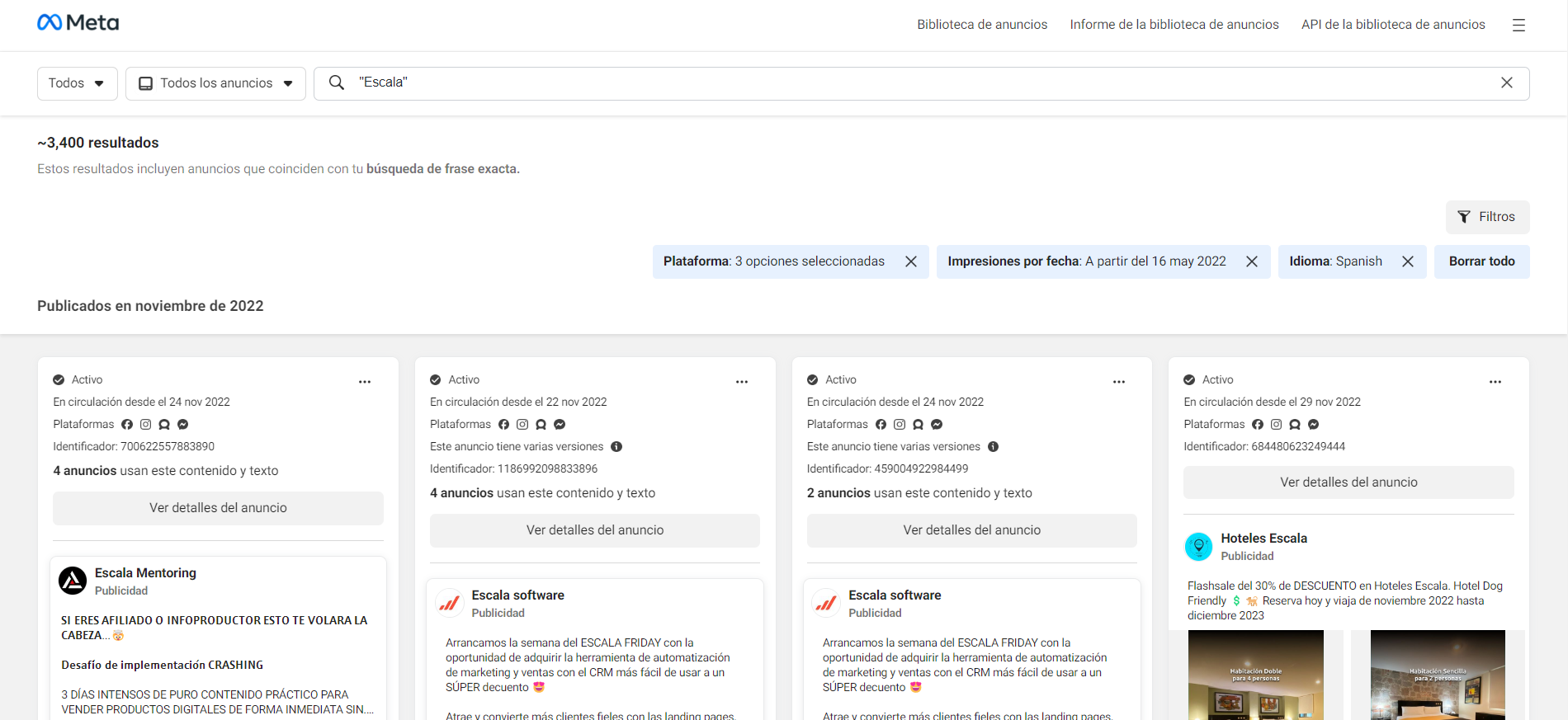
Task: Open the hamburger menu icon
Action: click(1518, 25)
